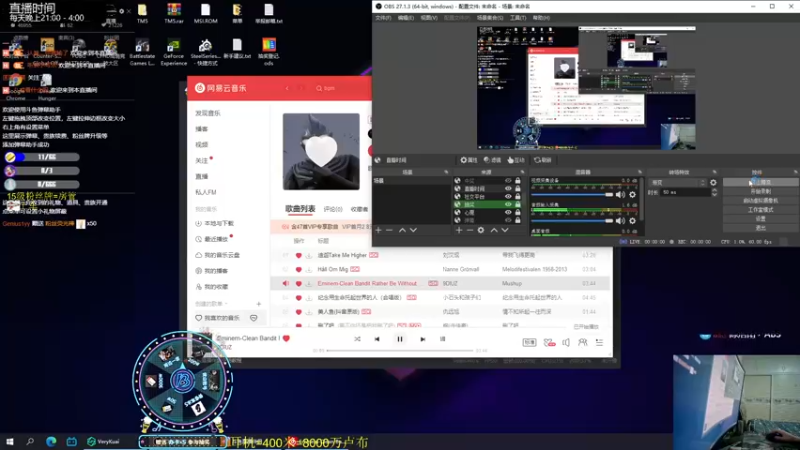
Task: Open gear settings for first mixer channel
Action: [x=633, y=195]
